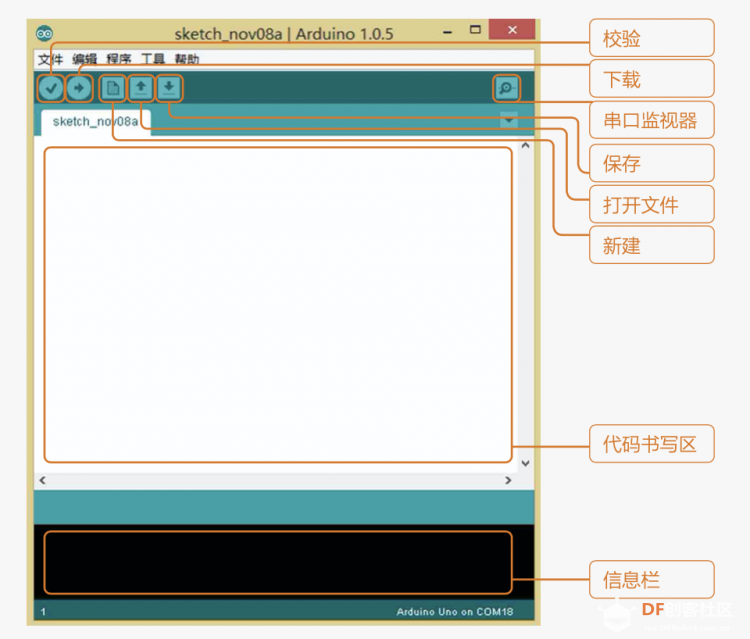Viewport: 750px width, 639px height.
Task: Click the Verify checkmark toolbar icon
Action: (51, 88)
